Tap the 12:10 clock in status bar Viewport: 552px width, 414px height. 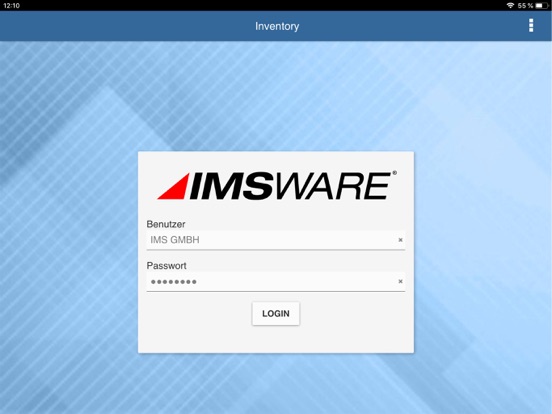tap(11, 5)
